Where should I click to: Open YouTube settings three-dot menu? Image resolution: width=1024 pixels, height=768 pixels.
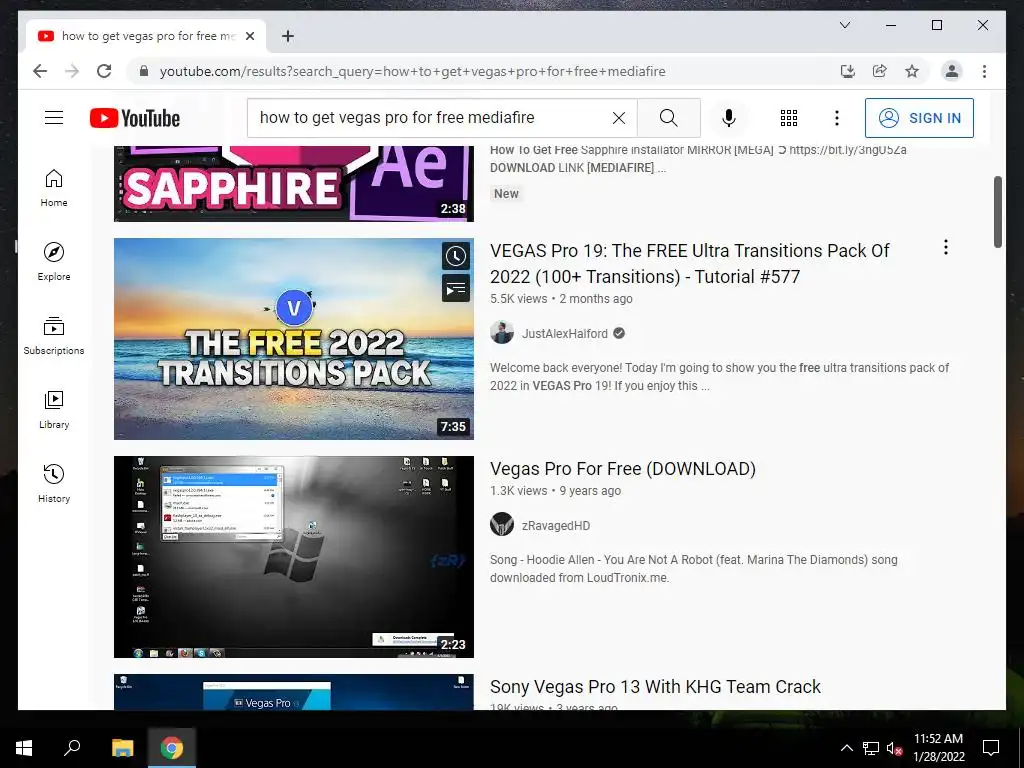(837, 118)
